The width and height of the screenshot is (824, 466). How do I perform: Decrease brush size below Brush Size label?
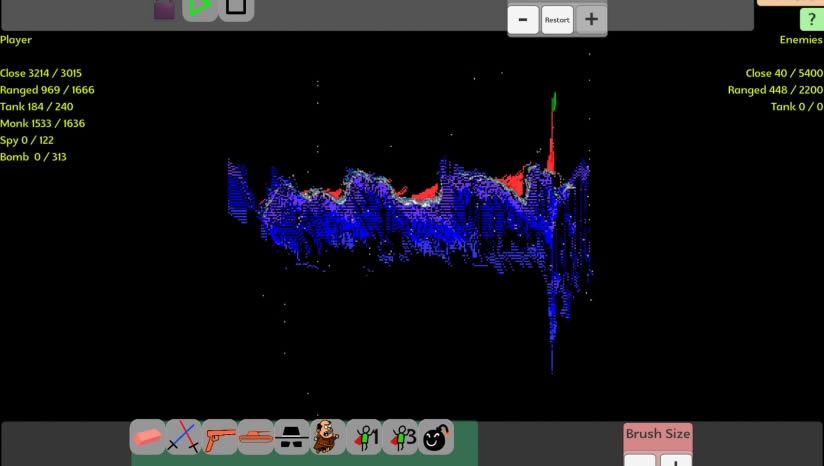point(640,460)
